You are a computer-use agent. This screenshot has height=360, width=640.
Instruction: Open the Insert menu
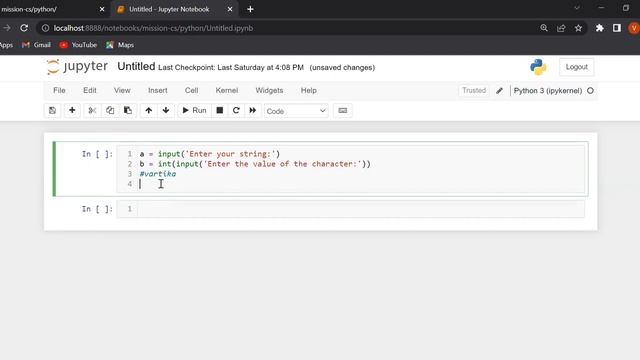[x=158, y=91]
